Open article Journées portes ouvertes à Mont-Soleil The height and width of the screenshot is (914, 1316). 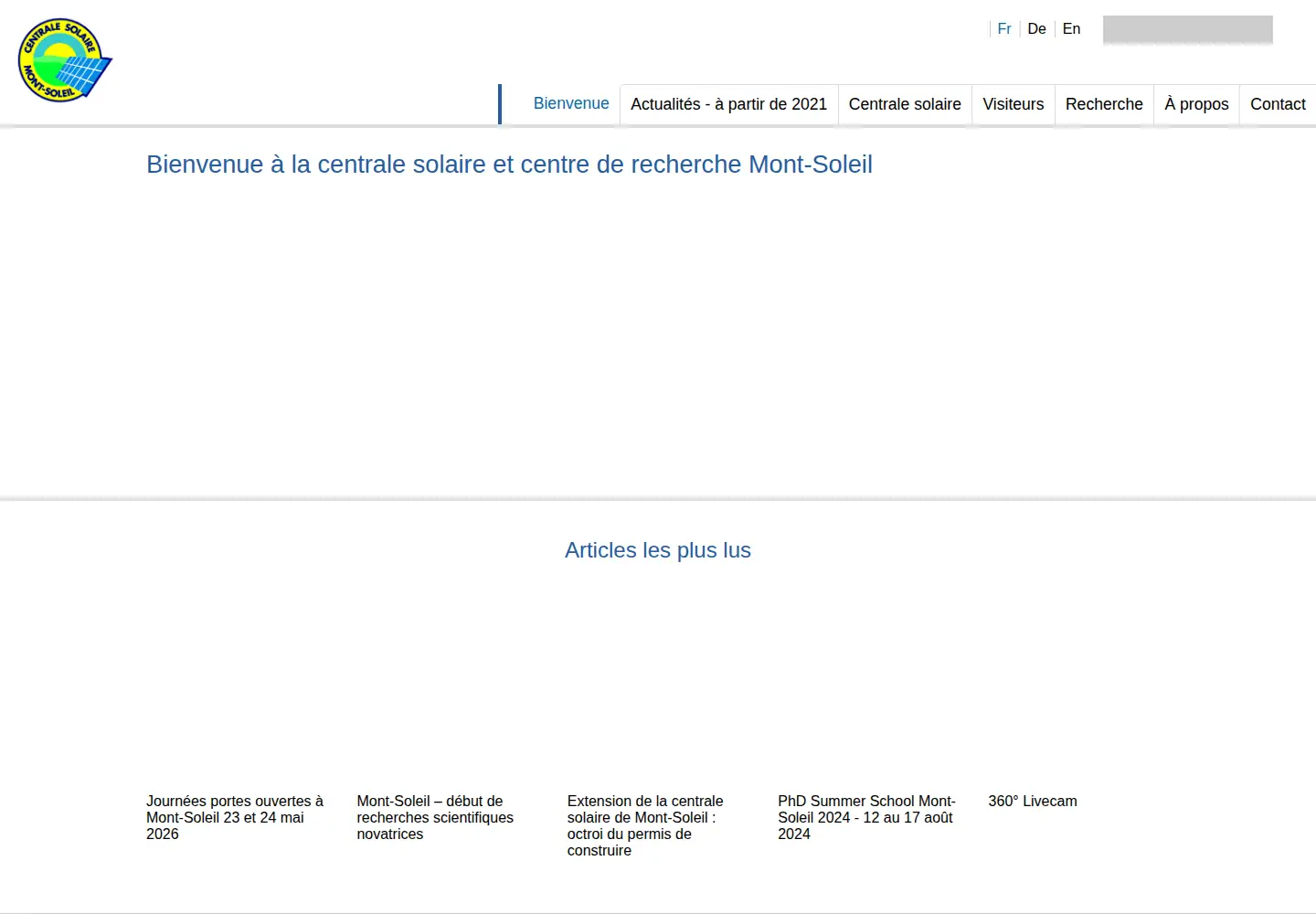[x=235, y=817]
